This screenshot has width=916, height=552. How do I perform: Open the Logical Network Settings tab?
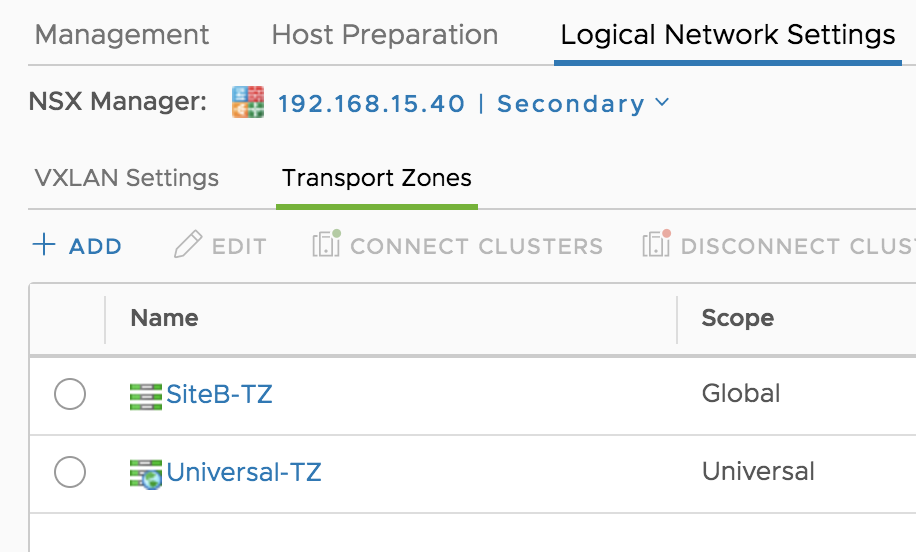click(x=728, y=34)
